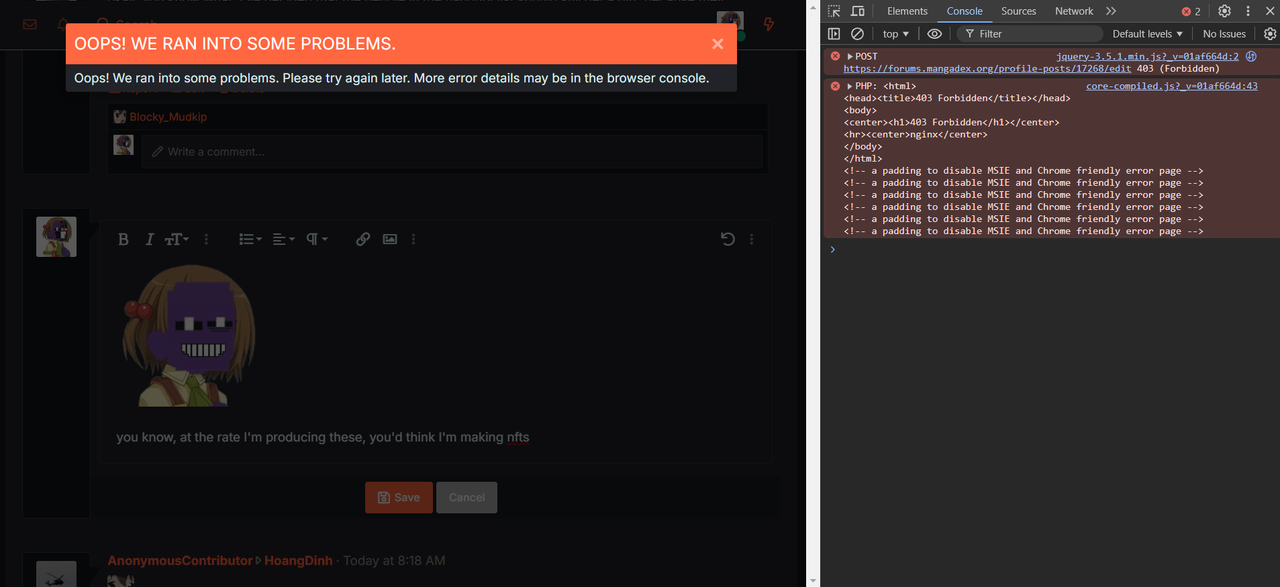Image resolution: width=1280 pixels, height=587 pixels.
Task: Click the '403 Forbidden' title line in console
Action: pos(957,98)
